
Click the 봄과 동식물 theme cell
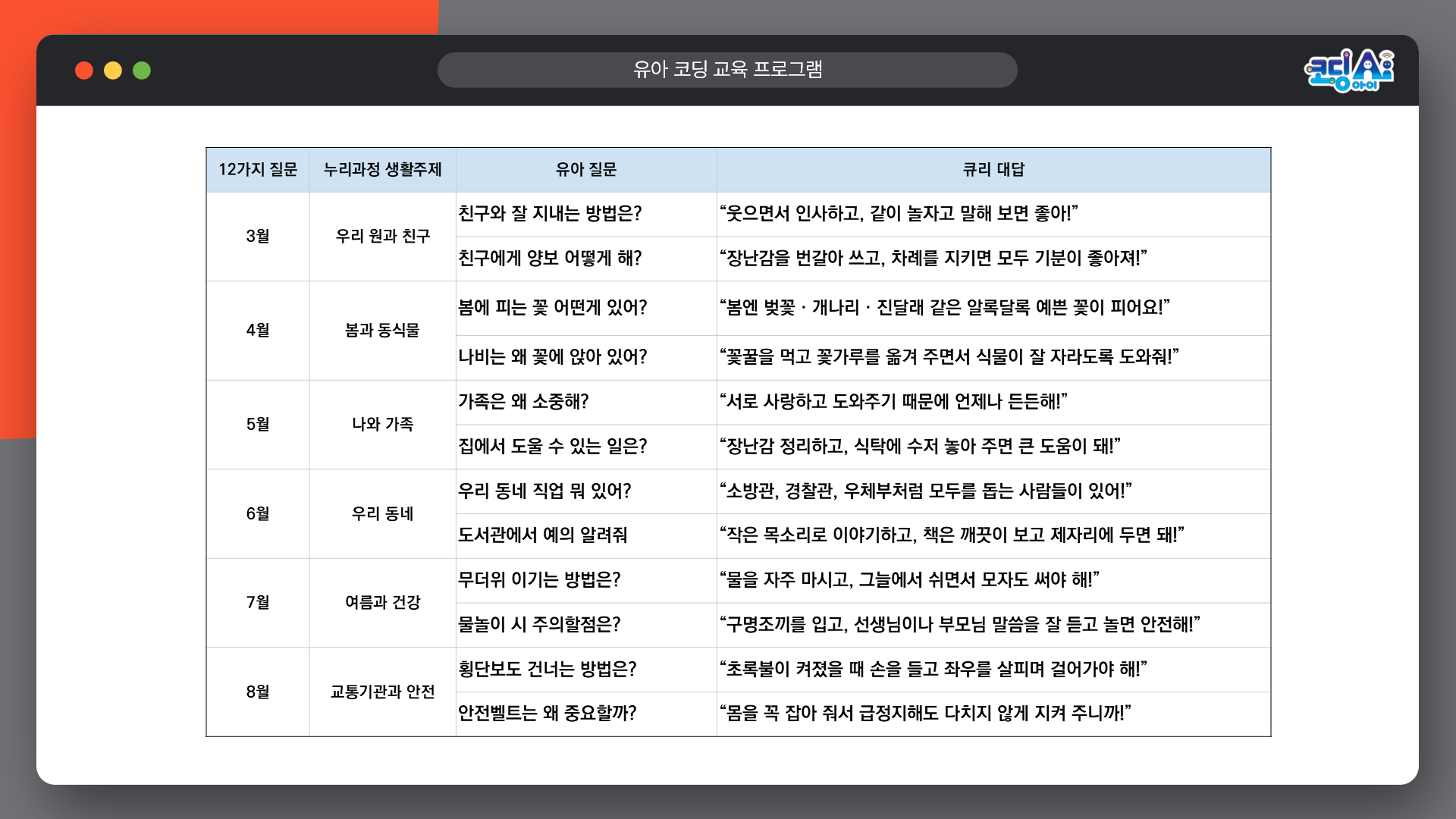(382, 331)
